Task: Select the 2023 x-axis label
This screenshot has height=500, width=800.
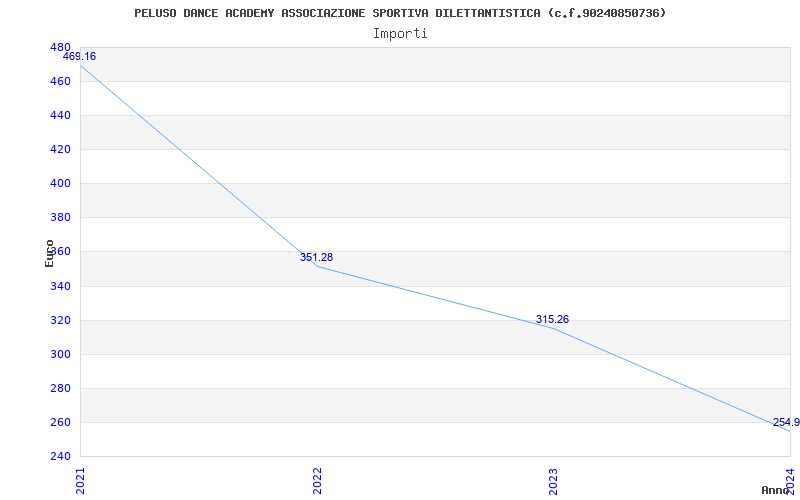Action: coord(554,481)
